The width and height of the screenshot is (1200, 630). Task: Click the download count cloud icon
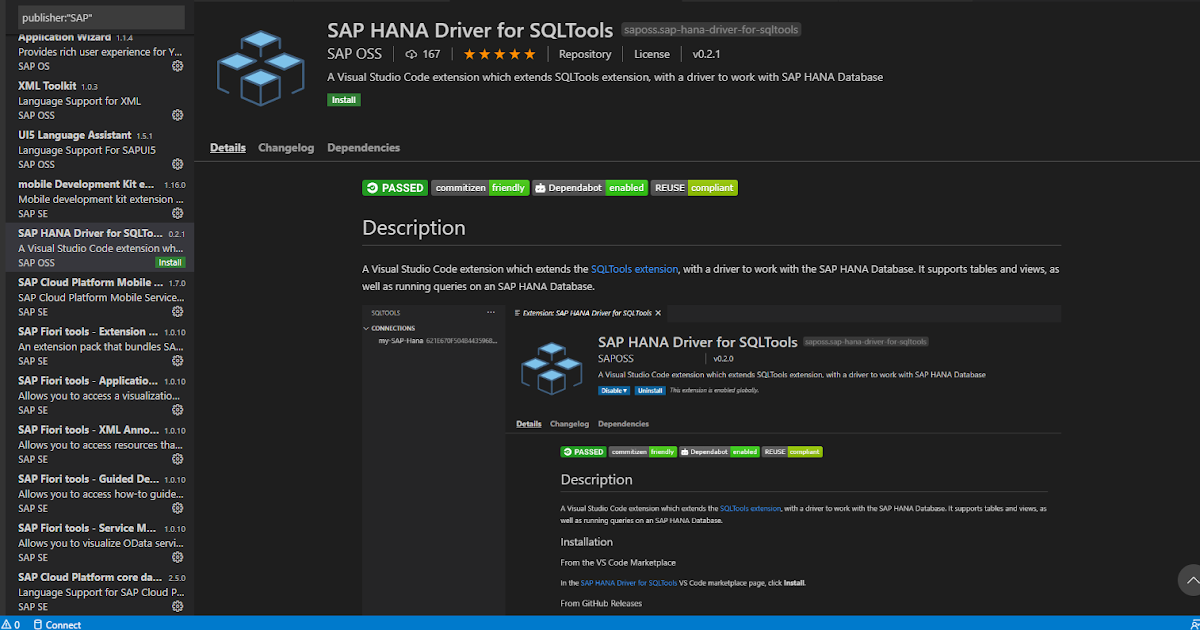pos(412,54)
